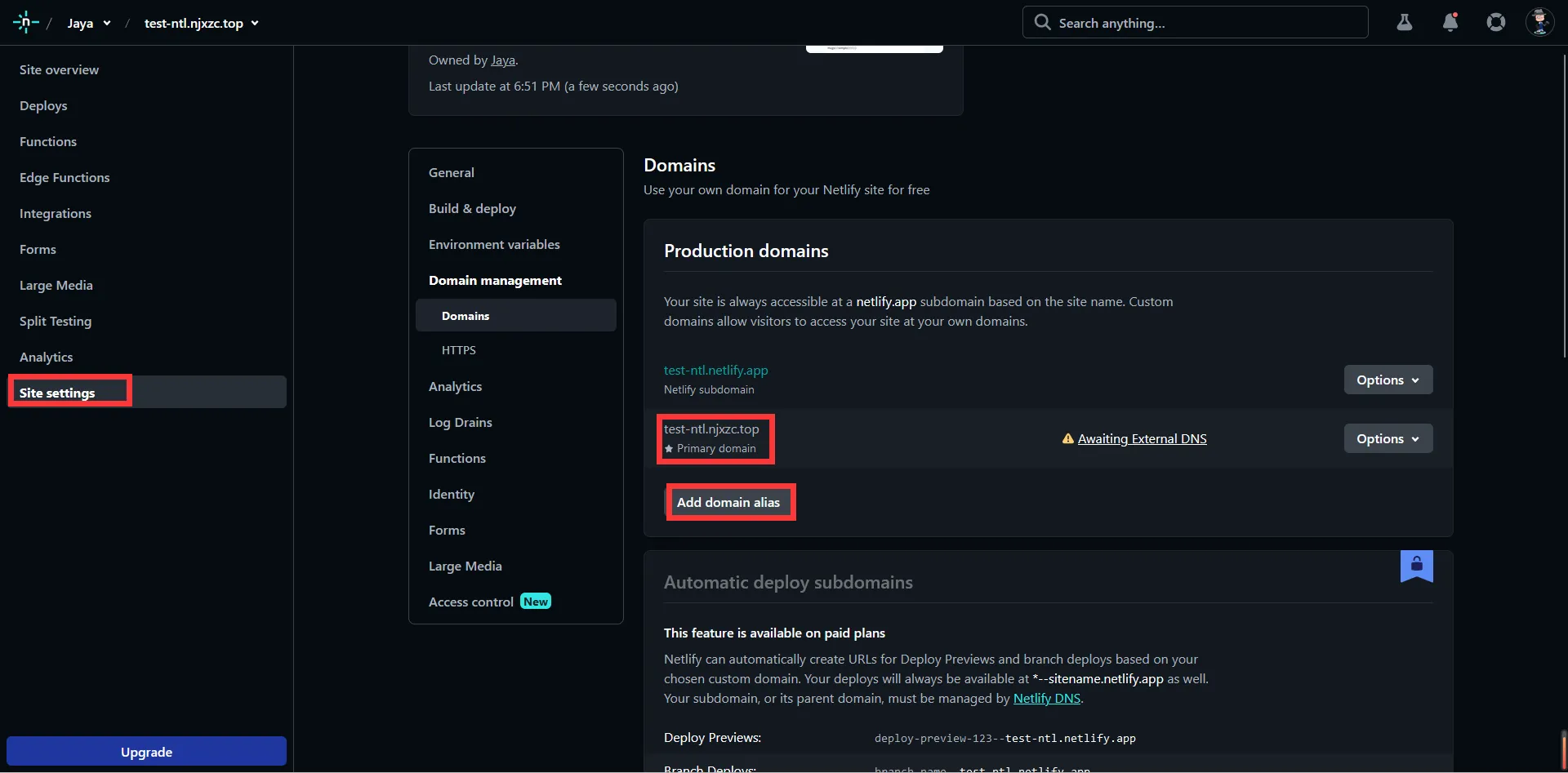
Task: Open Identity settings
Action: click(x=452, y=495)
